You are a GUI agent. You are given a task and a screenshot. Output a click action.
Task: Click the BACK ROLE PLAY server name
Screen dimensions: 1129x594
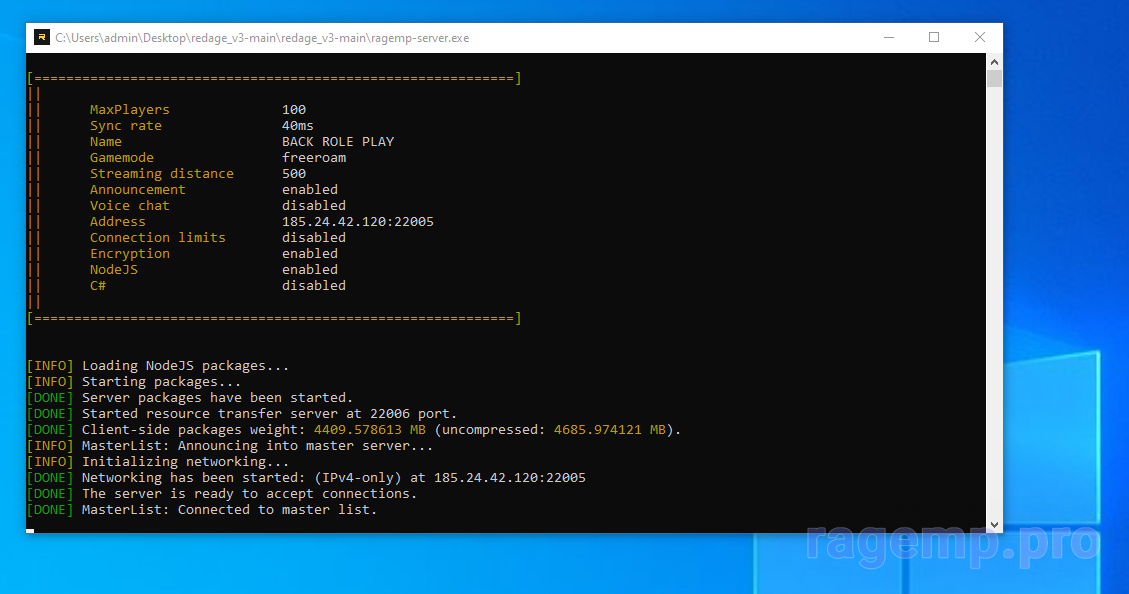click(338, 142)
